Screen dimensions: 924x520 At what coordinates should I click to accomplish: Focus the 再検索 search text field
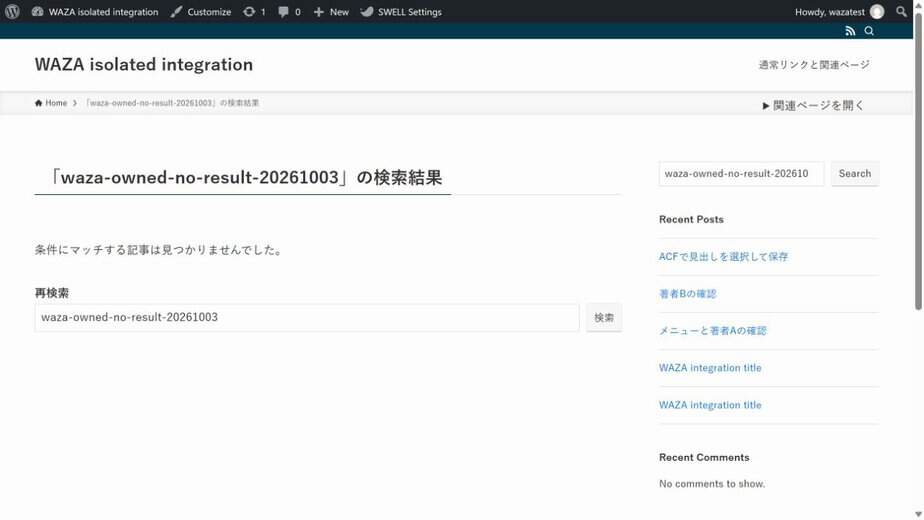307,318
